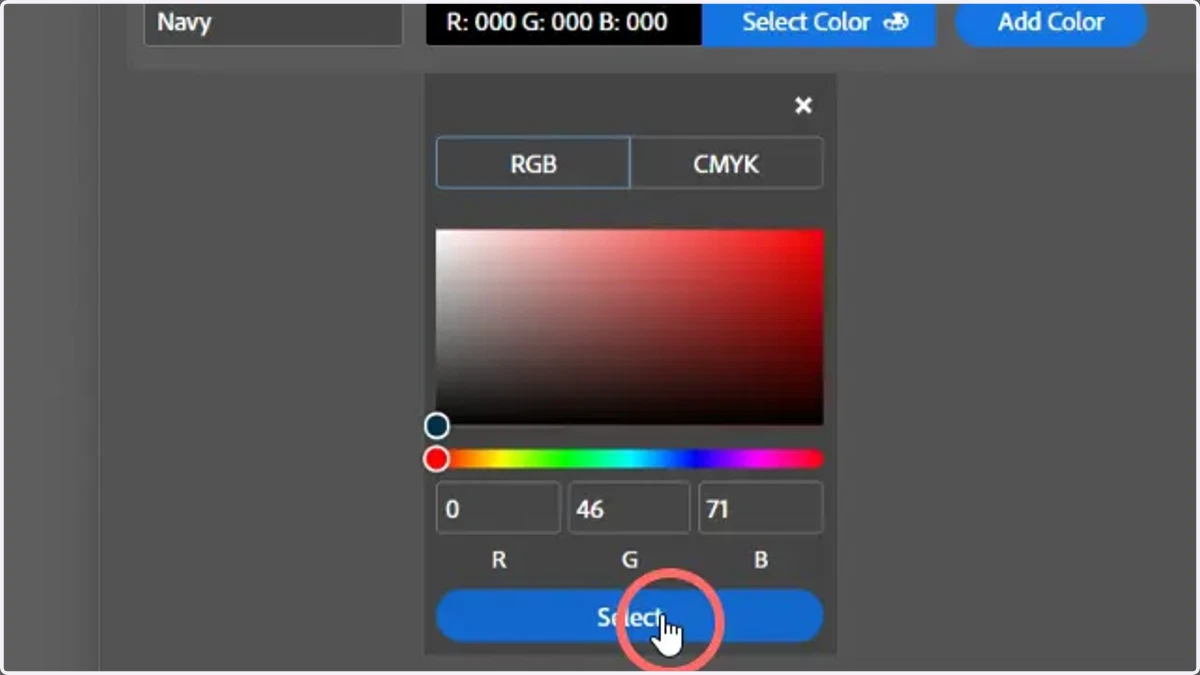
Task: Click the B label under the fields
Action: coord(761,560)
